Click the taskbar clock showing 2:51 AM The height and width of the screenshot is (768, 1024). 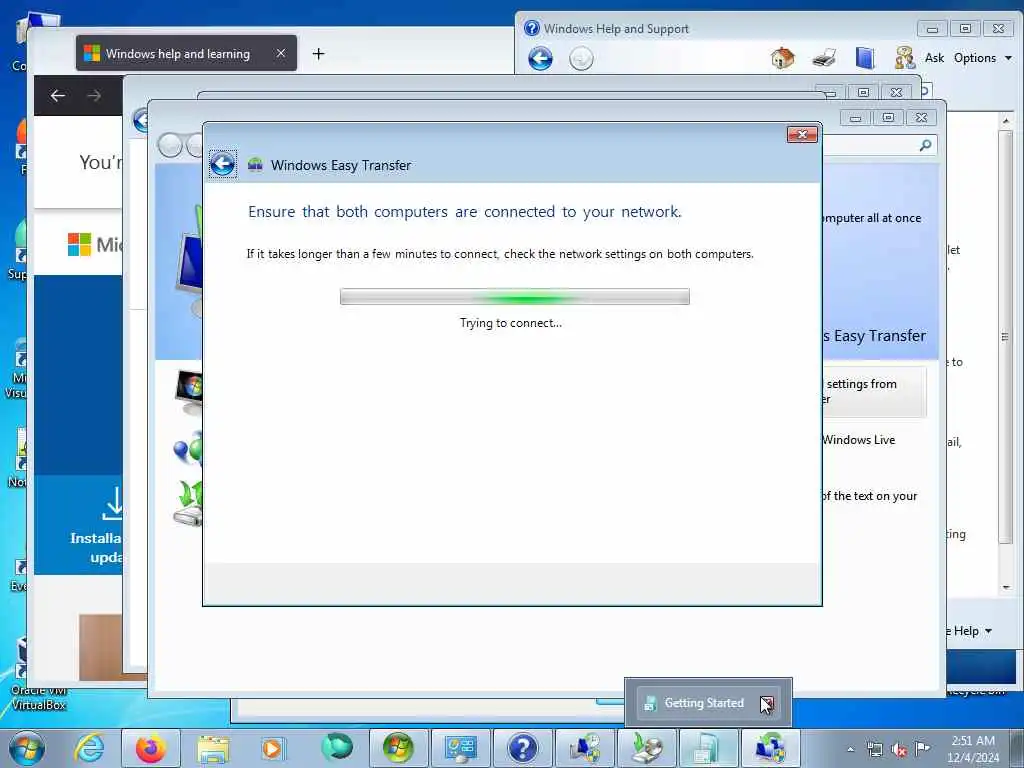pyautogui.click(x=973, y=749)
